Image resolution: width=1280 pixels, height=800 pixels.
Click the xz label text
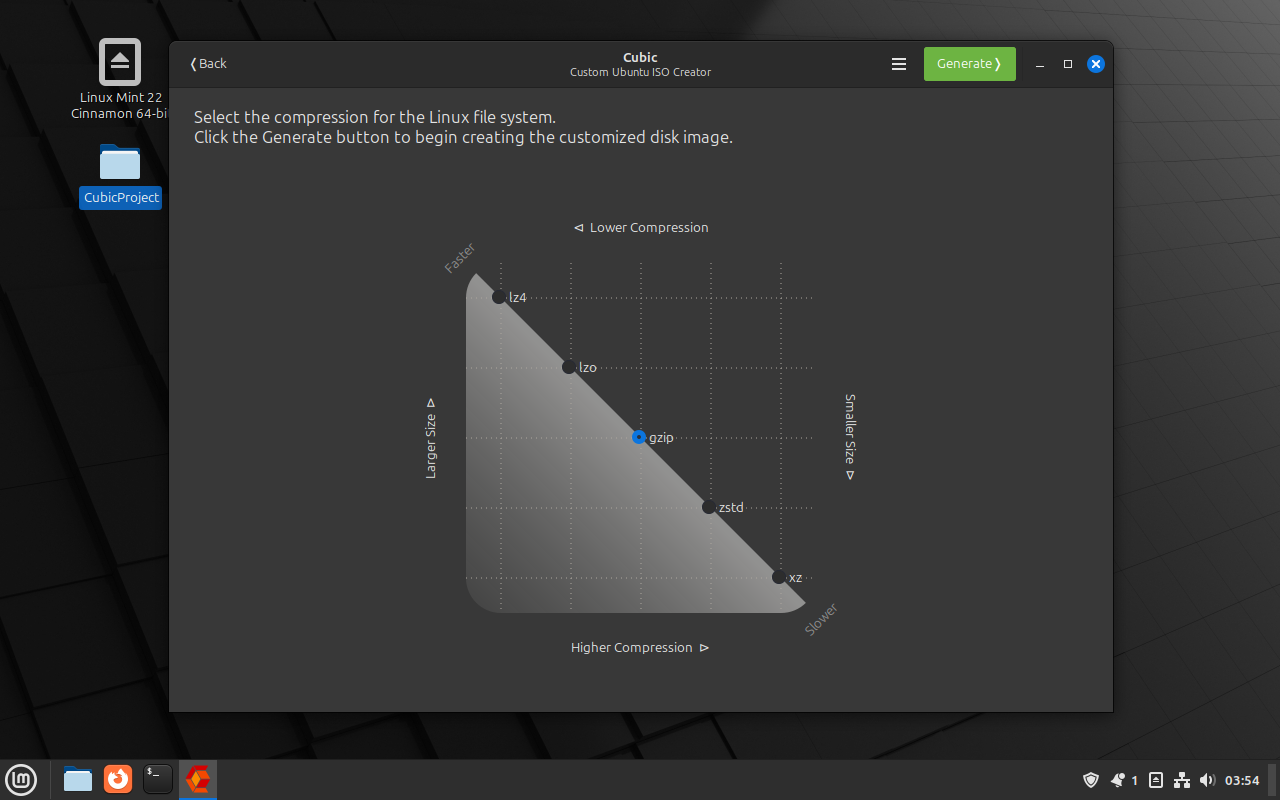point(795,578)
